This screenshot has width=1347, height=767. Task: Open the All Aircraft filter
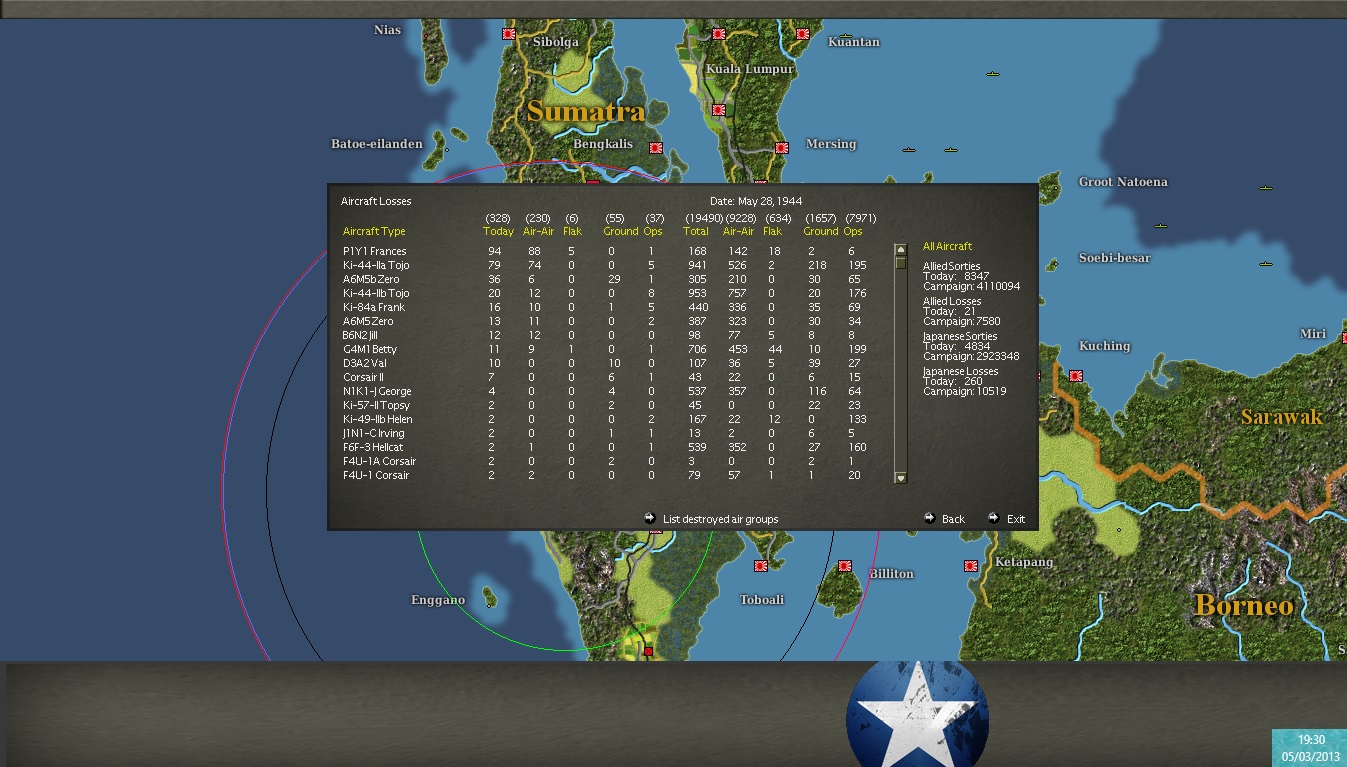click(x=947, y=246)
